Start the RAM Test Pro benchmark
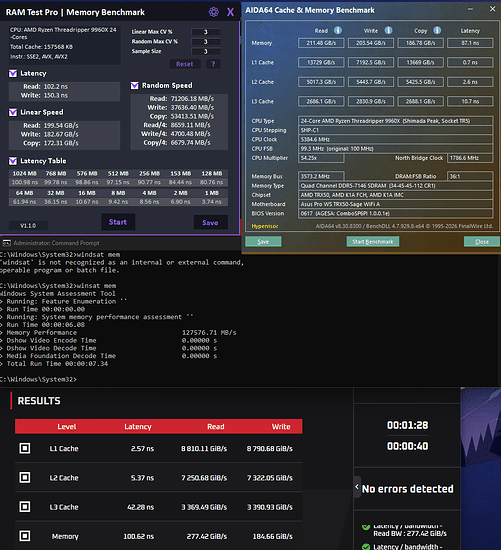501x550 pixels. 118,222
